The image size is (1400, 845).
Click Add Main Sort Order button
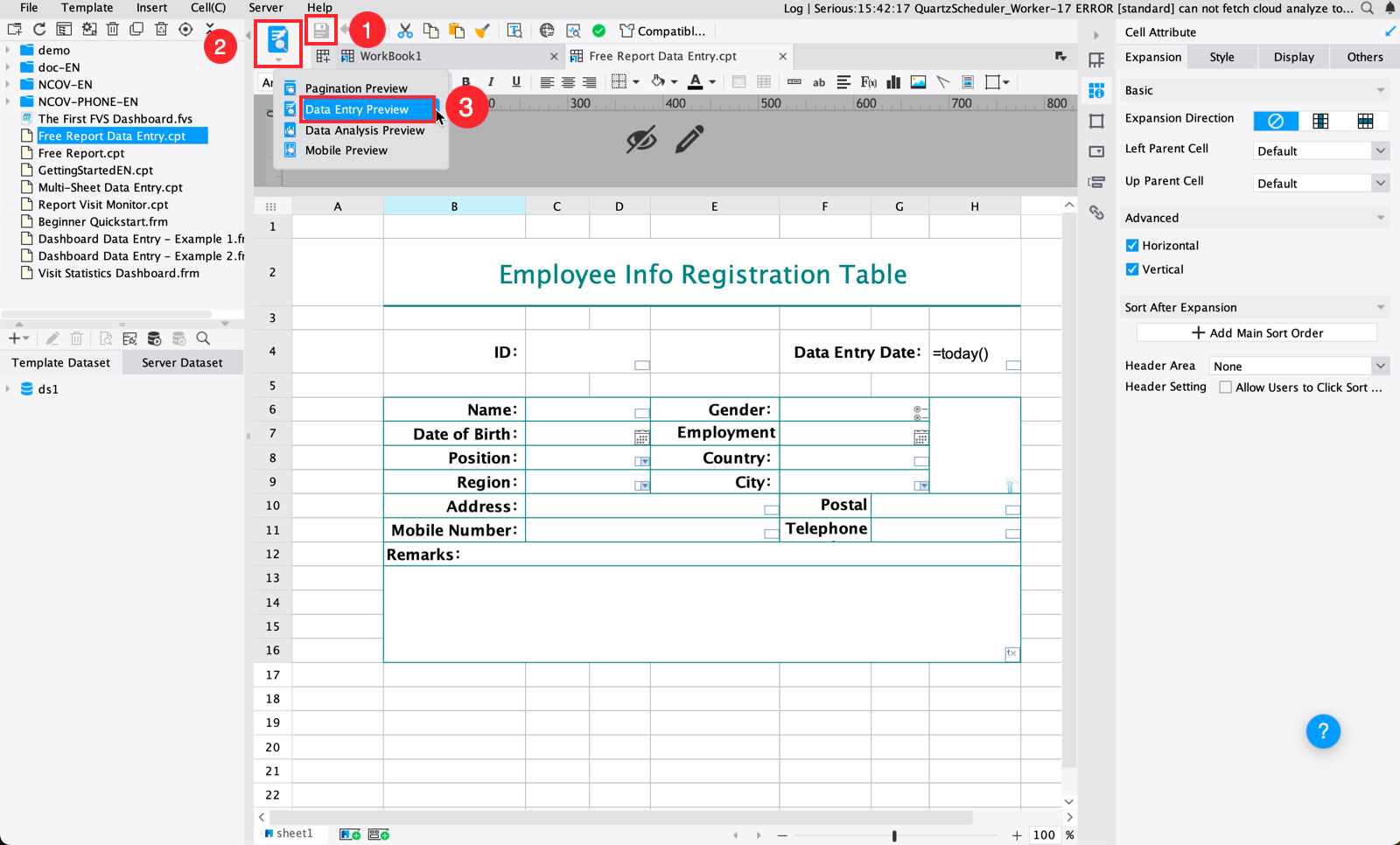[1256, 333]
